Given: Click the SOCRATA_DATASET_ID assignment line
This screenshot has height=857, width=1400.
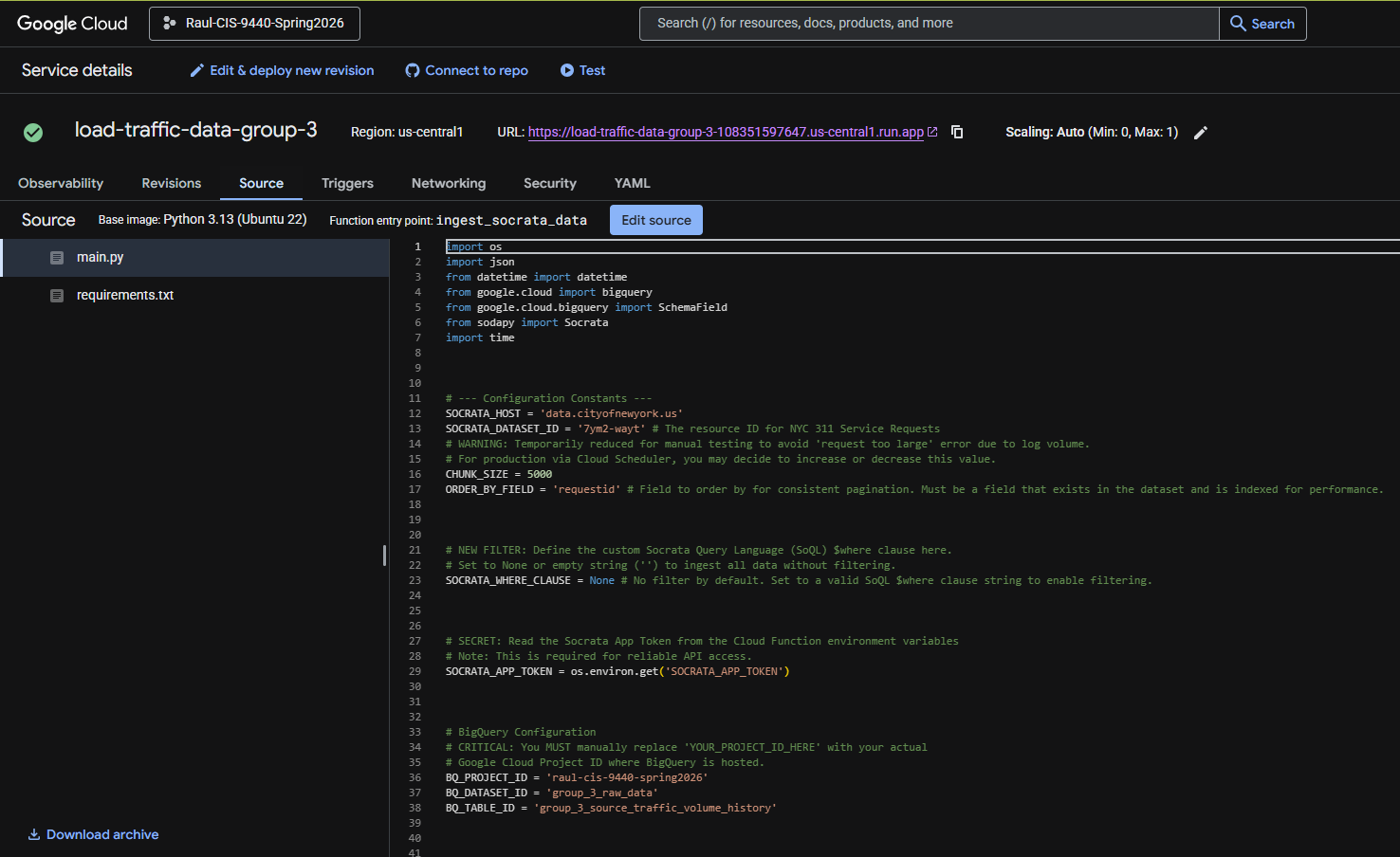Looking at the screenshot, I should coord(692,428).
